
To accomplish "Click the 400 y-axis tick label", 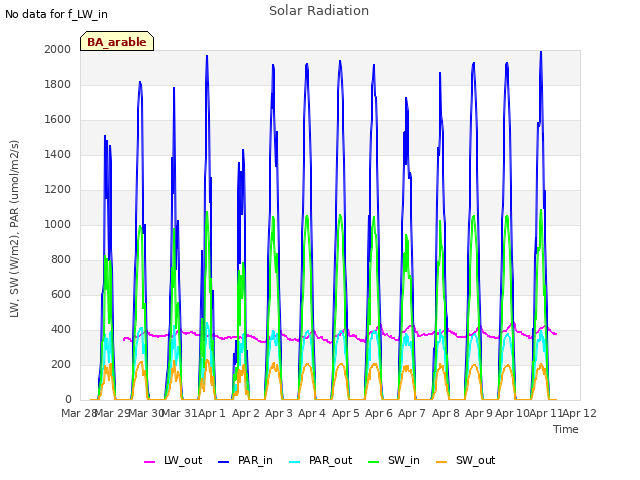I will pos(61,330).
